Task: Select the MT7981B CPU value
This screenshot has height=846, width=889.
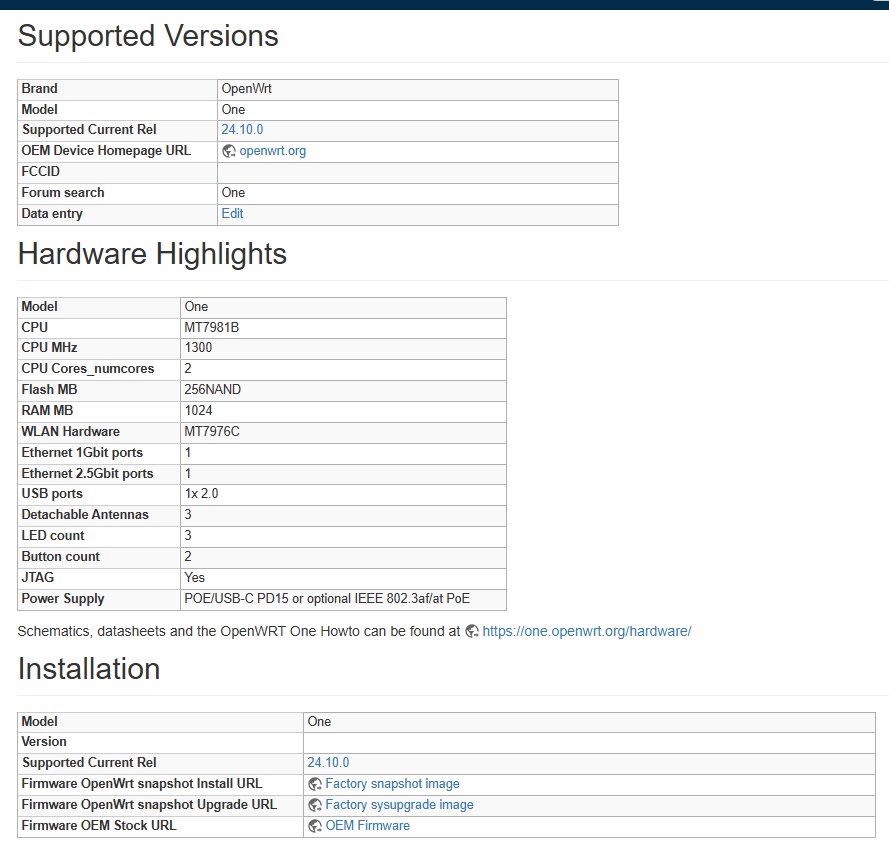Action: click(x=211, y=328)
